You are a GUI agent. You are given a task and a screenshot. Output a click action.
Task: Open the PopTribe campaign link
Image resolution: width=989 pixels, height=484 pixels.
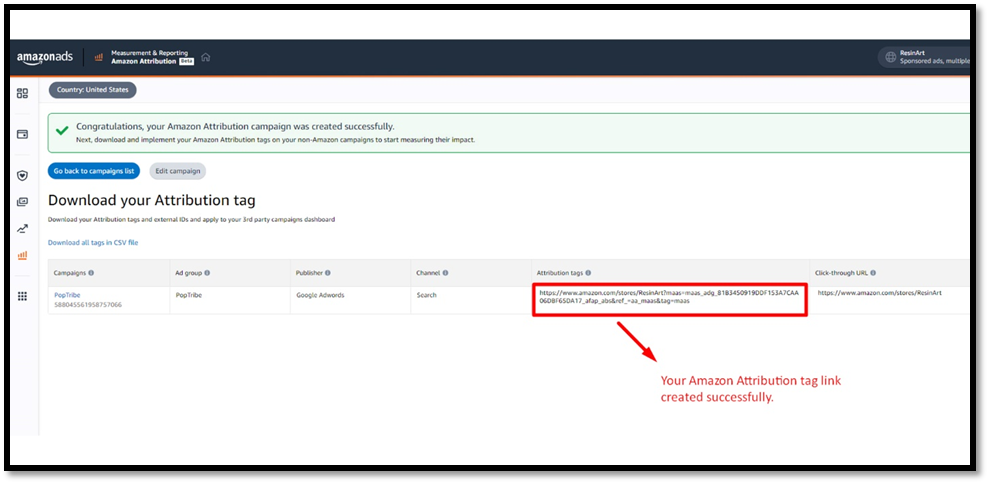67,295
